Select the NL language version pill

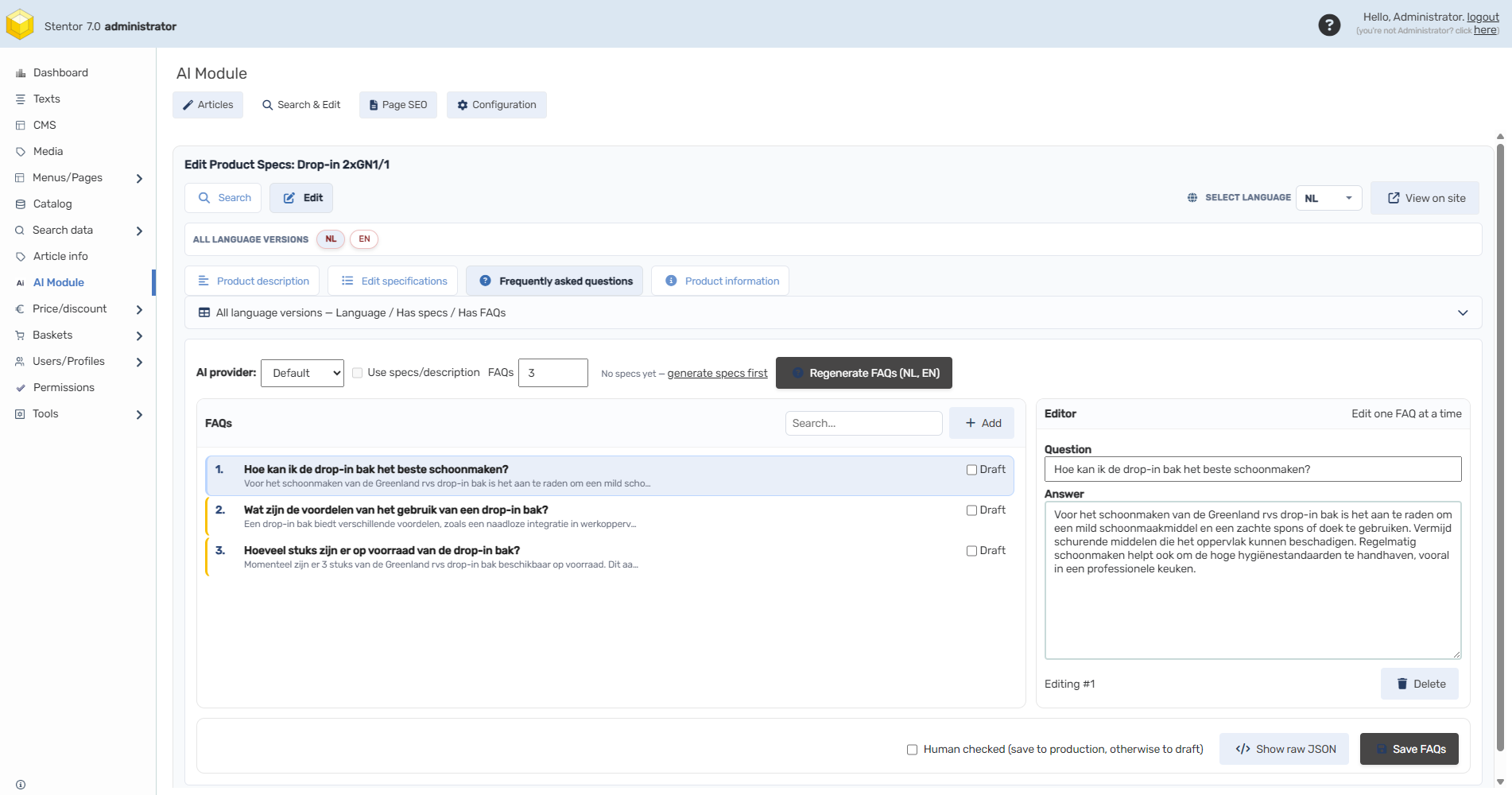tap(331, 239)
